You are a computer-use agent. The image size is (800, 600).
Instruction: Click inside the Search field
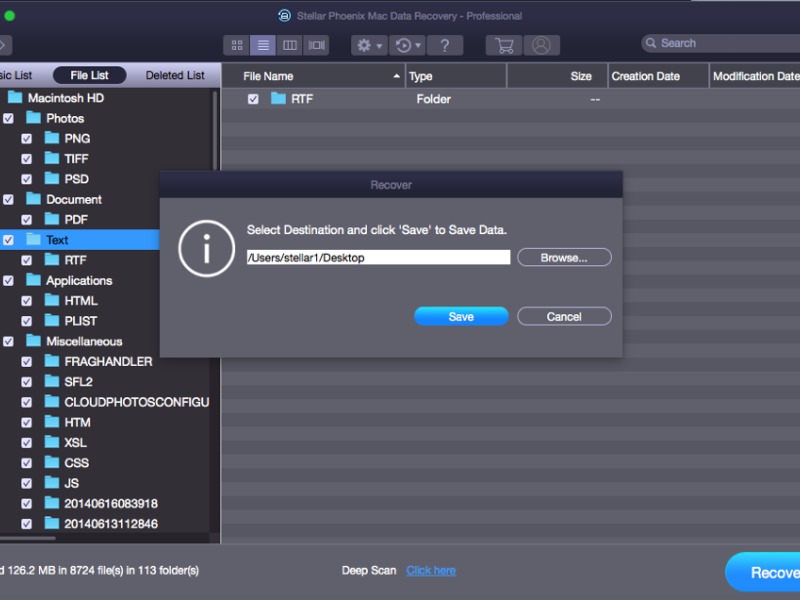[x=720, y=43]
